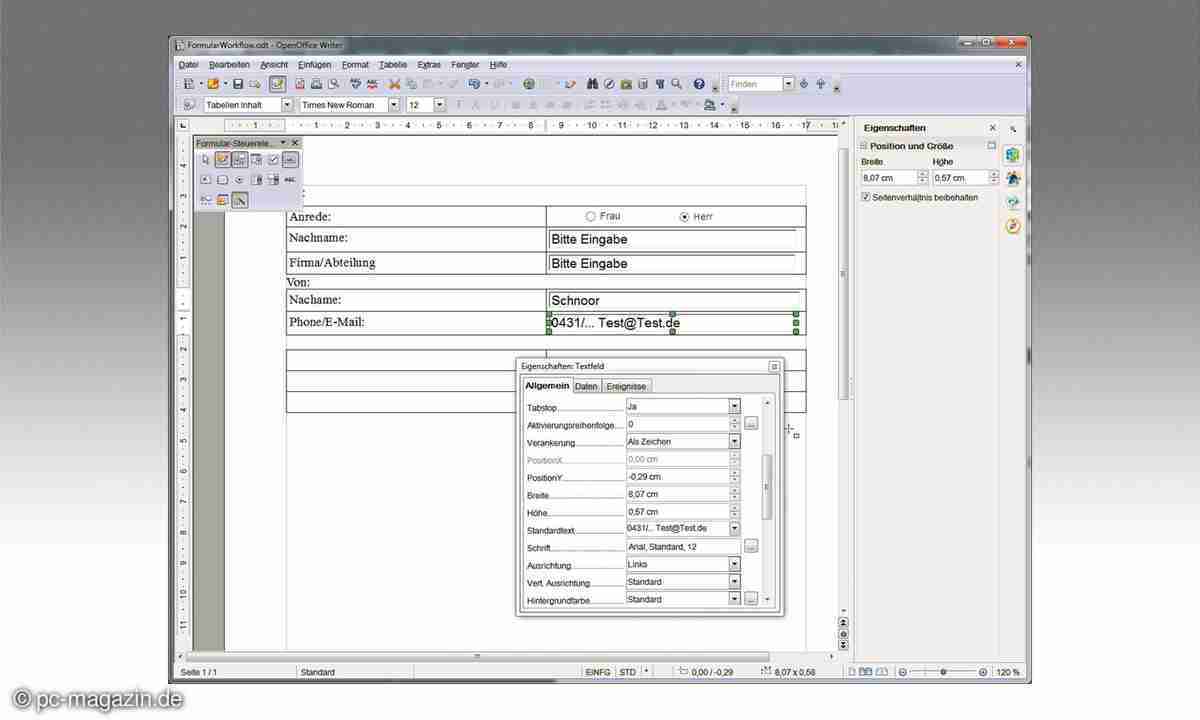Viewport: 1200px width, 720px height.
Task: Click ellipsis button beside Aktivierungsreihenfolge
Action: pos(751,424)
